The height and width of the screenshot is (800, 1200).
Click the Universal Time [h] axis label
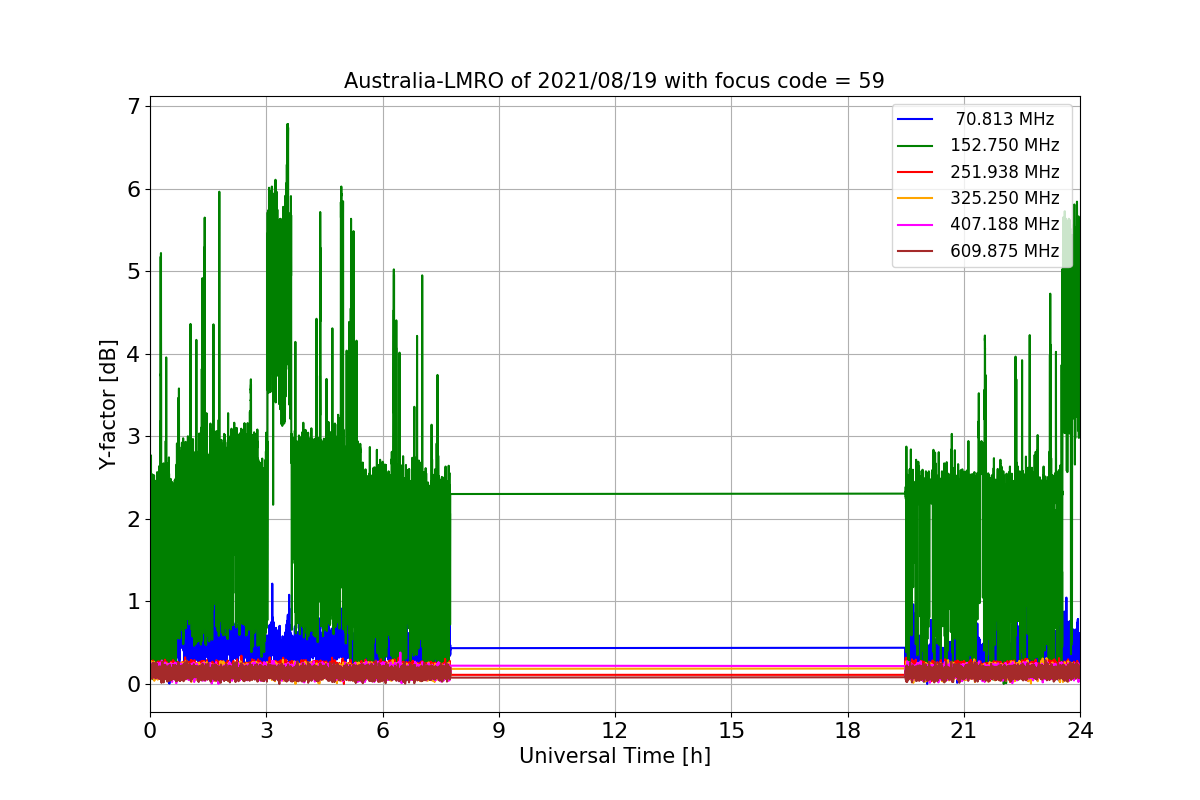pyautogui.click(x=614, y=757)
